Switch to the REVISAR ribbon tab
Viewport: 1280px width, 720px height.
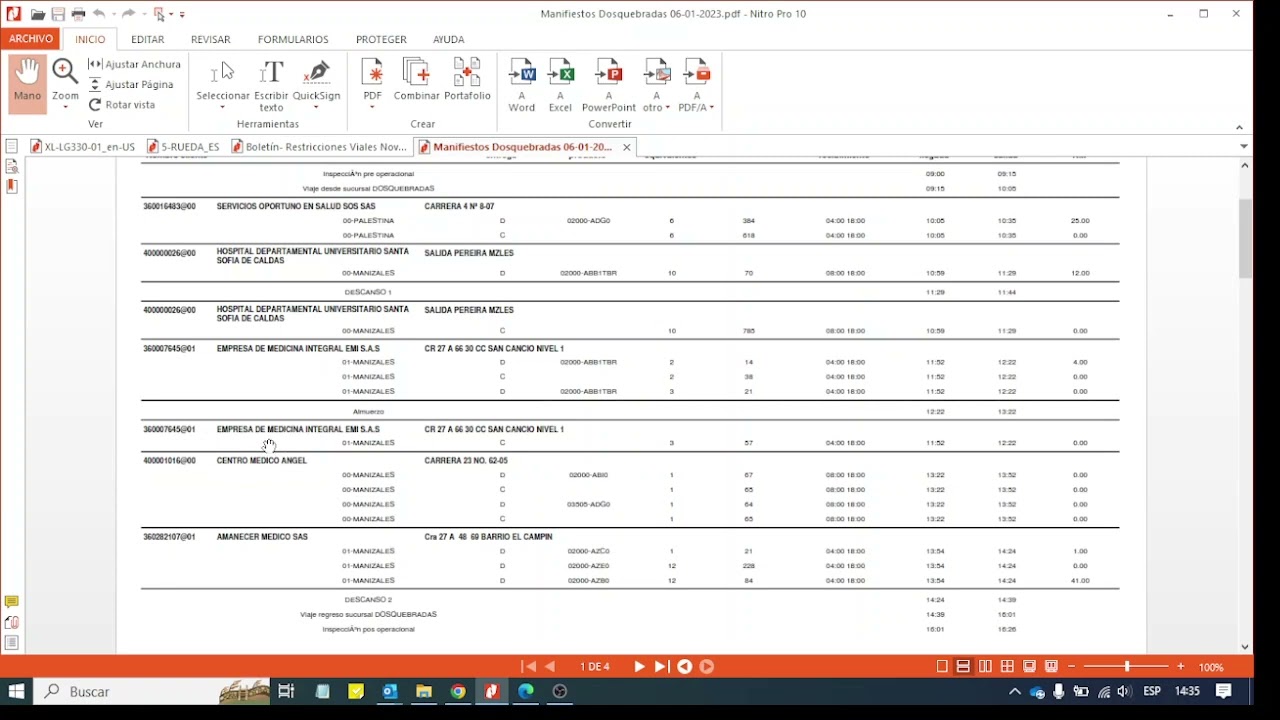point(210,39)
